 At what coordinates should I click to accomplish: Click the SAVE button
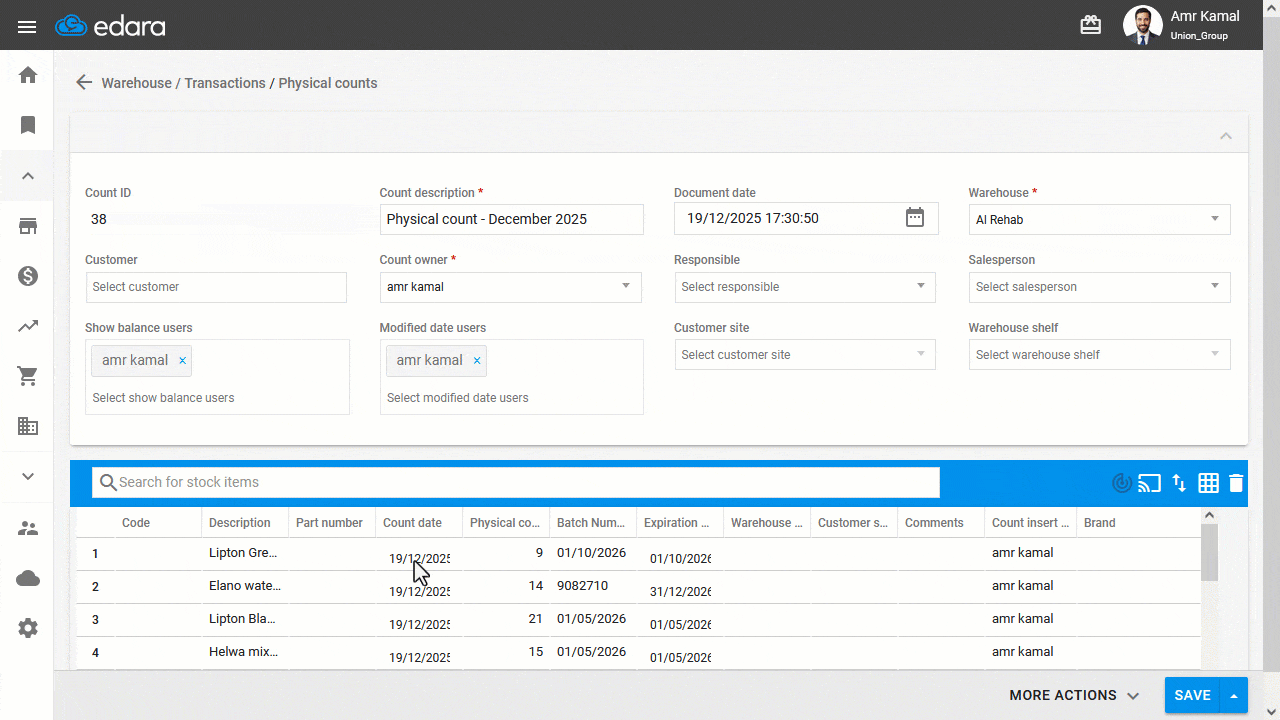[1192, 695]
